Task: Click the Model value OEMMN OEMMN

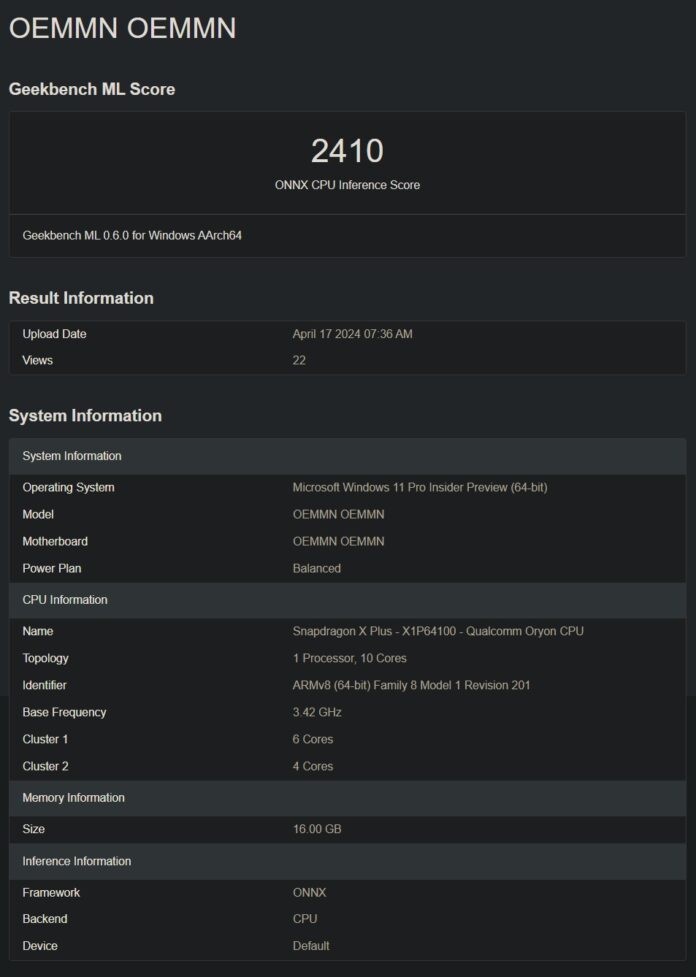Action: (x=338, y=514)
